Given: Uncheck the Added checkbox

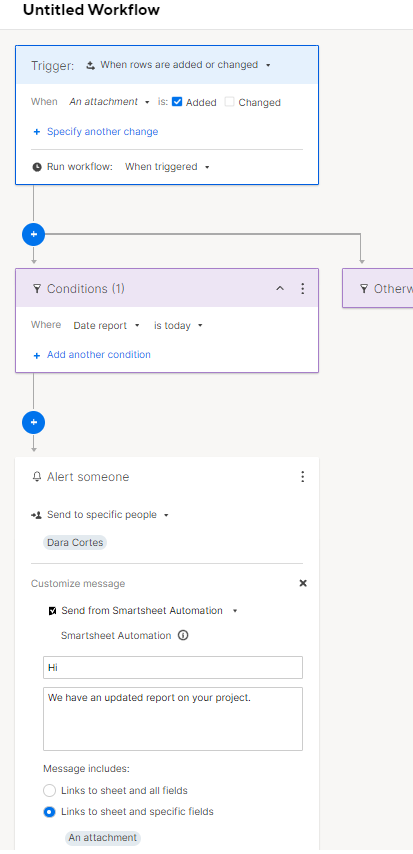Looking at the screenshot, I should [177, 102].
